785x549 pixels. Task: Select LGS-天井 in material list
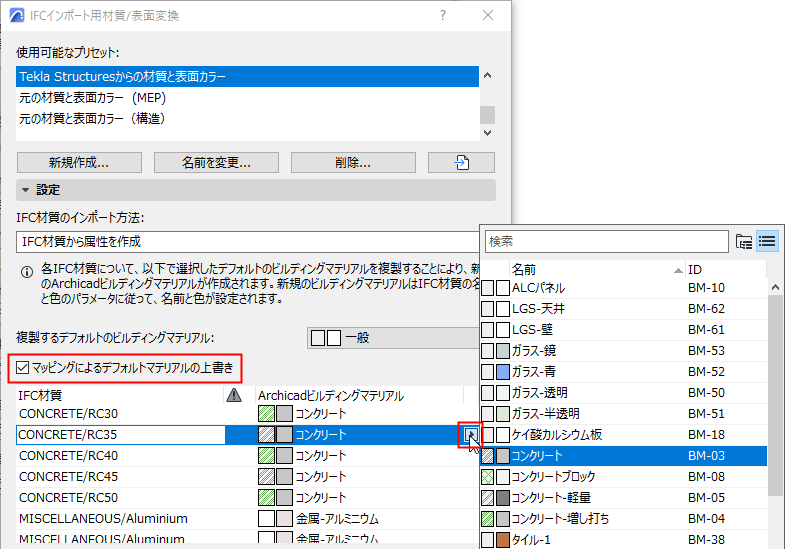point(624,309)
